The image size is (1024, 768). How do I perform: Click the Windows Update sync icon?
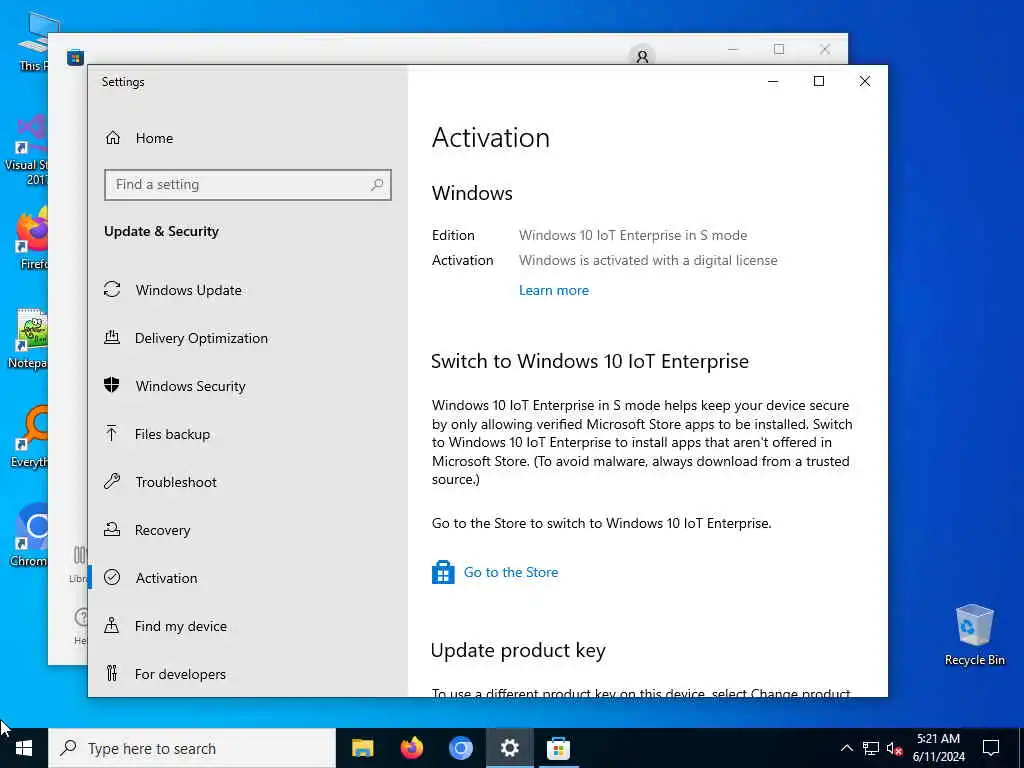click(x=112, y=289)
